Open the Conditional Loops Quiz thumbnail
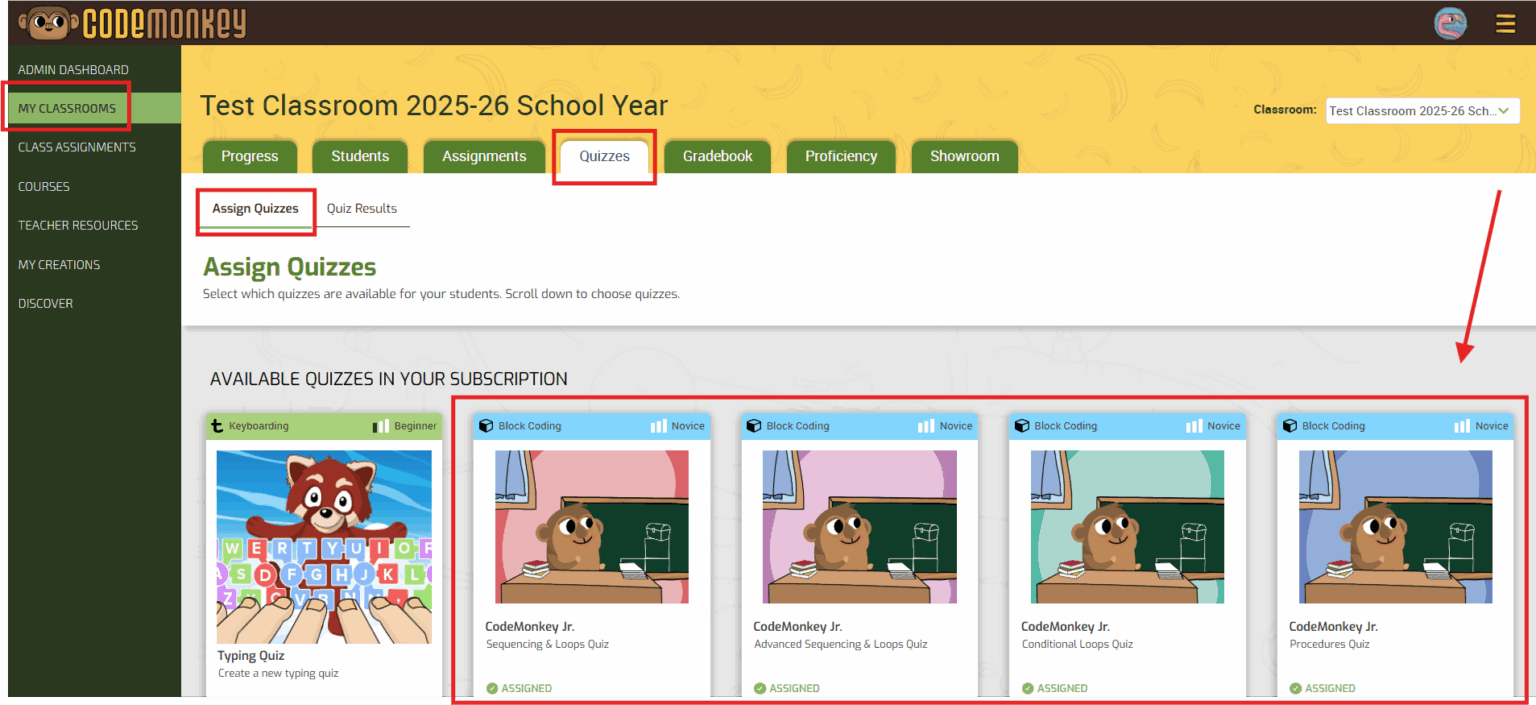Image resolution: width=1536 pixels, height=705 pixels. pos(1127,527)
